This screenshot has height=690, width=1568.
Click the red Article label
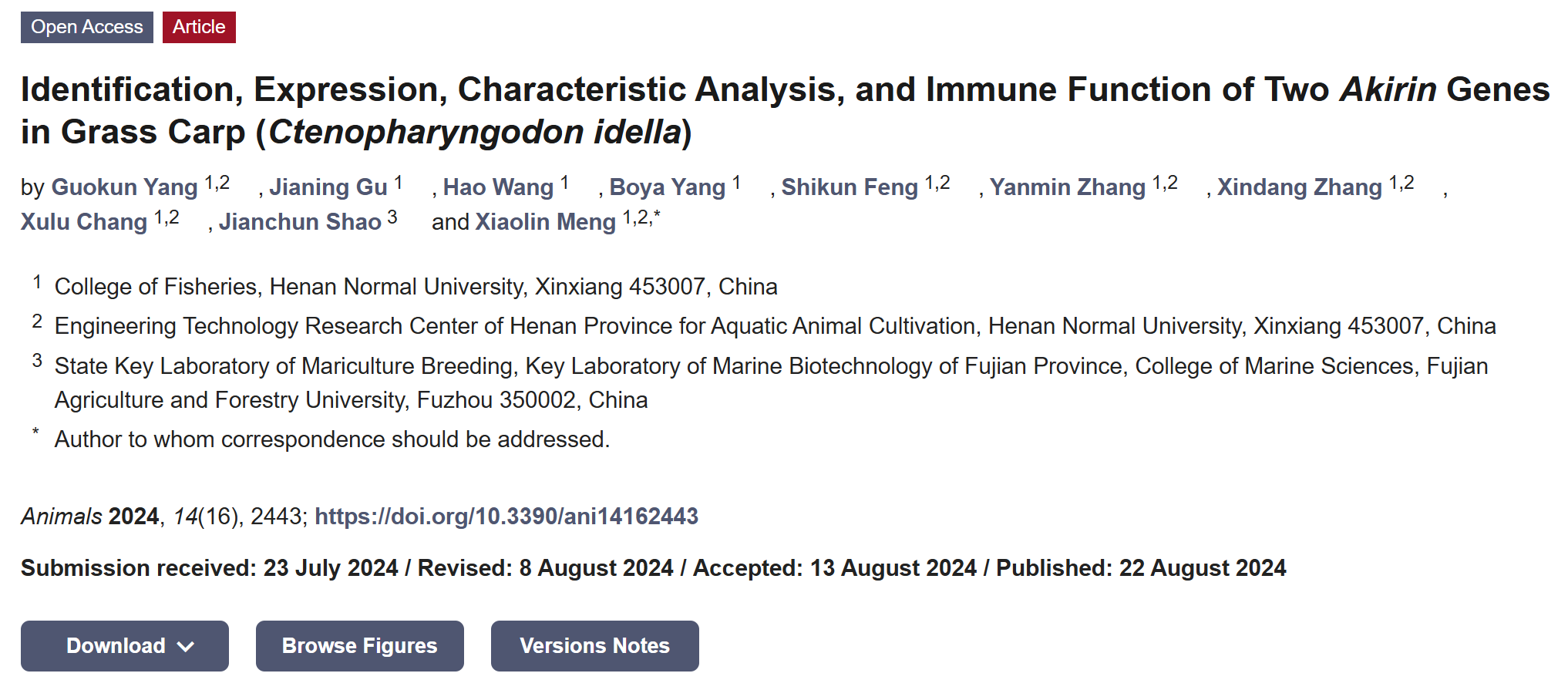199,27
